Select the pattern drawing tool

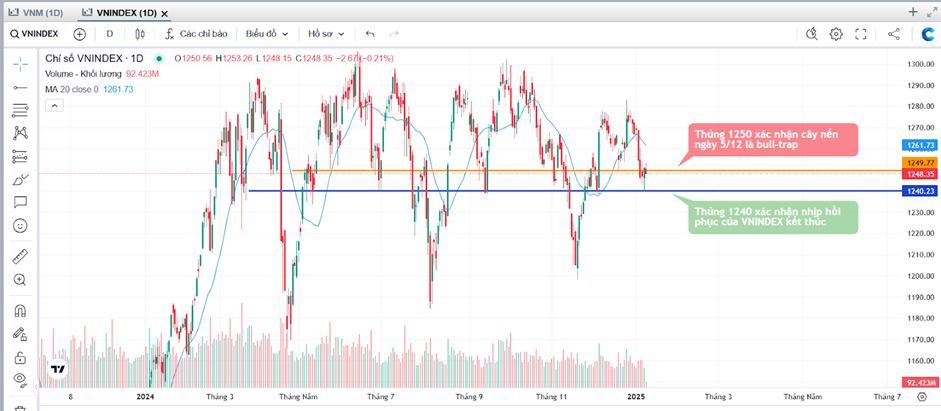pyautogui.click(x=20, y=133)
